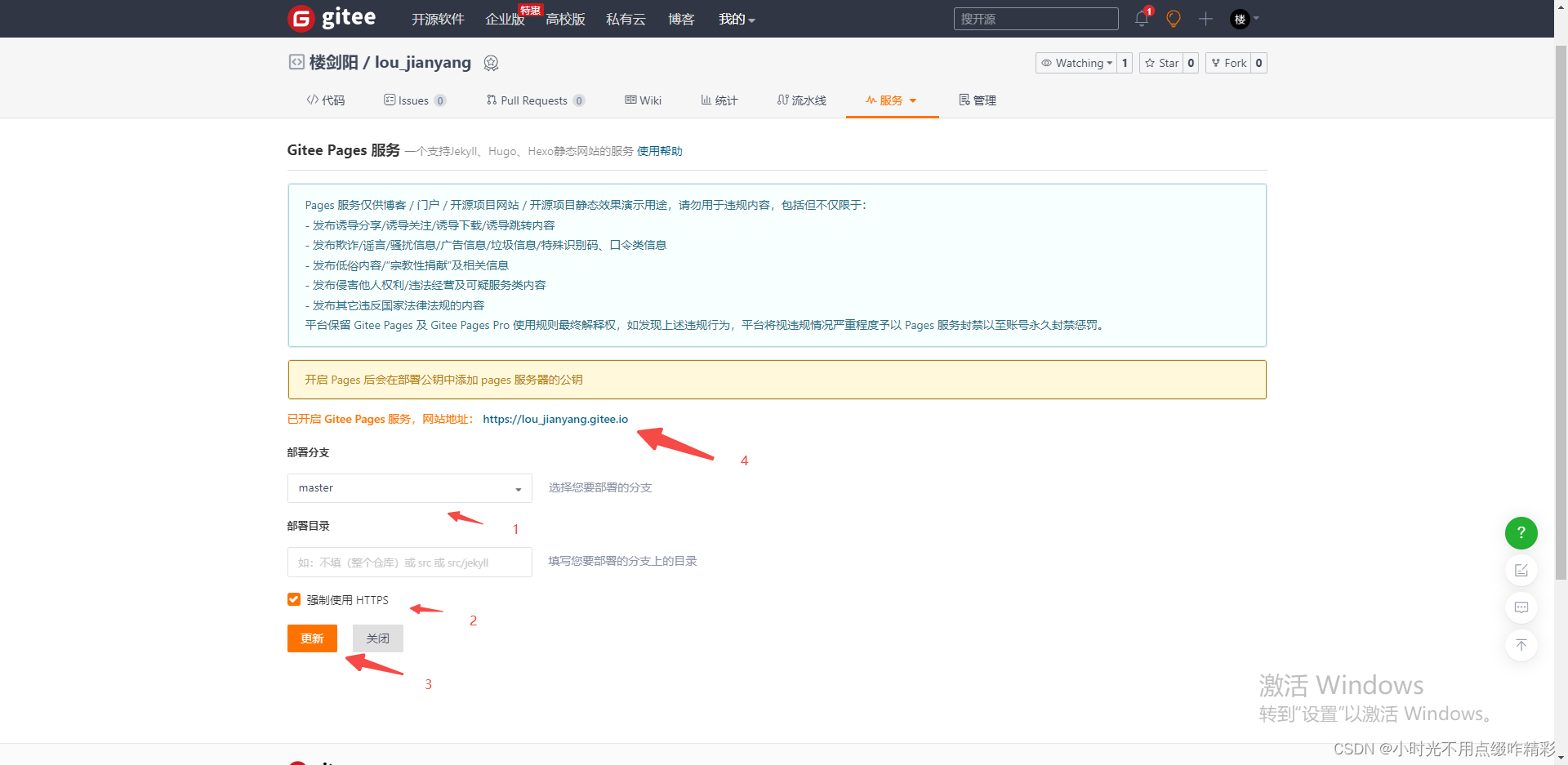The height and width of the screenshot is (765, 1568).
Task: Toggle 强制使用 HTTPS checkbox
Action: pos(294,599)
